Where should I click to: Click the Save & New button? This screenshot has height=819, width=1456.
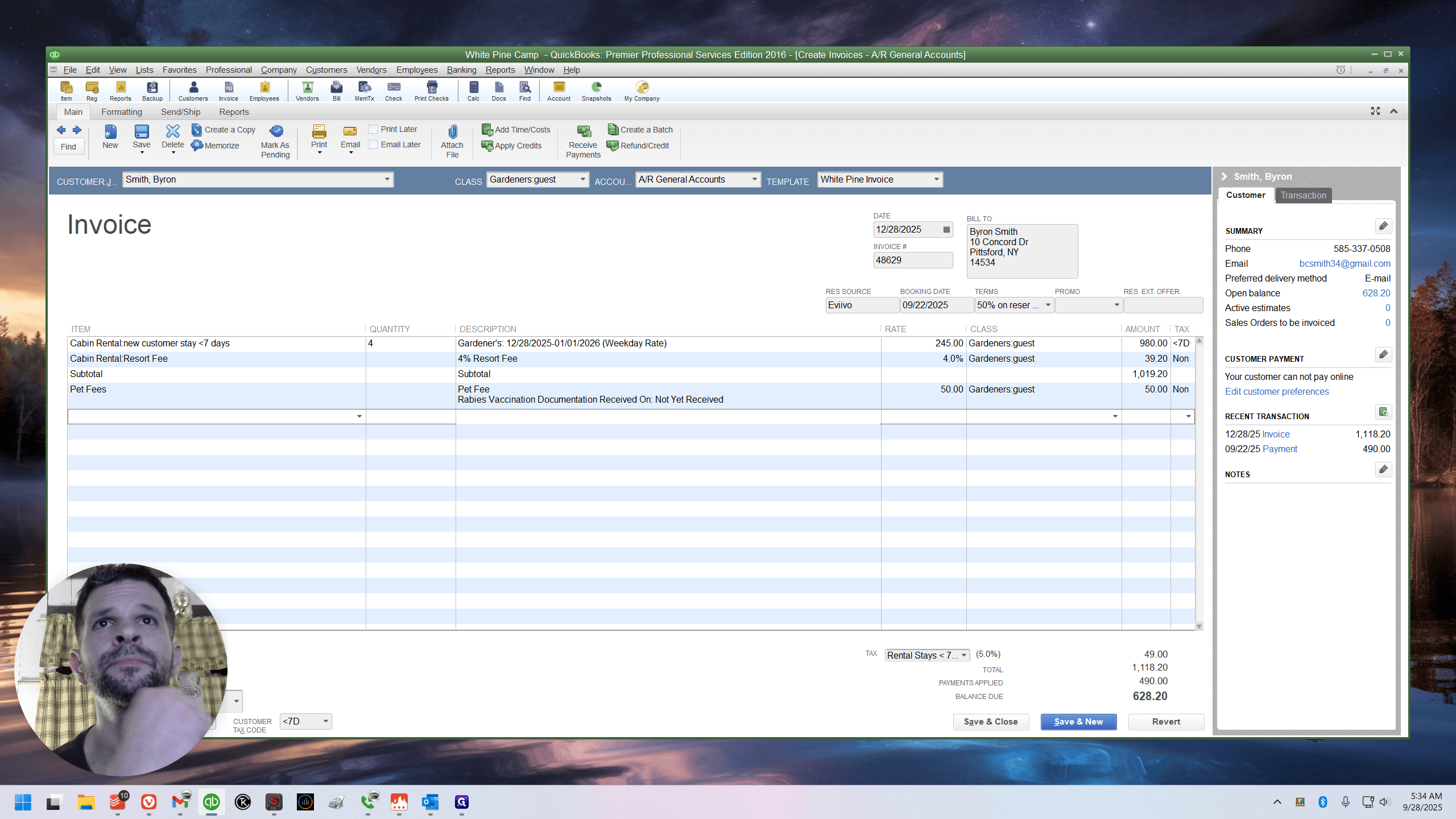tap(1078, 722)
